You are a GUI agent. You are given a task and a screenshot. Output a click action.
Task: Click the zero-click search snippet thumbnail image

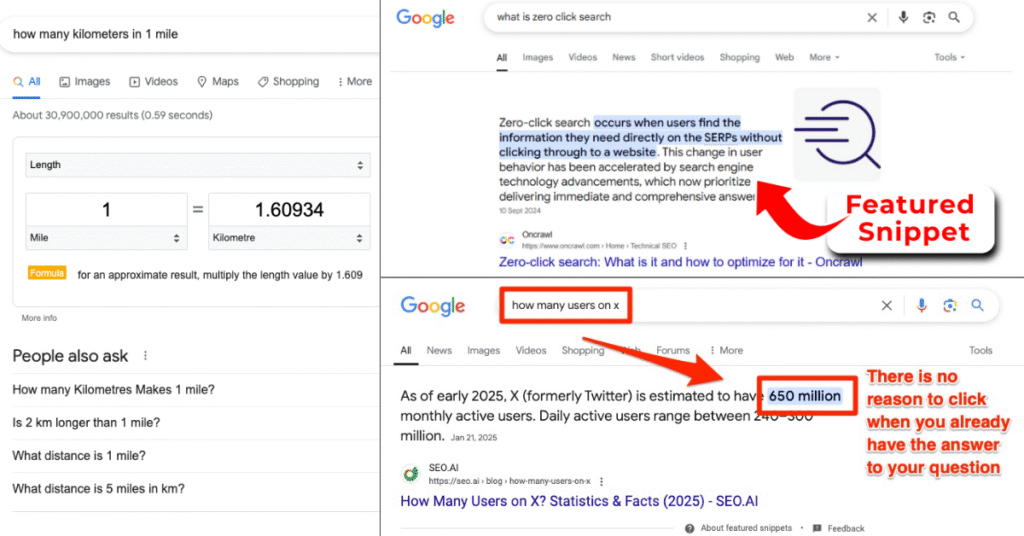tap(837, 135)
